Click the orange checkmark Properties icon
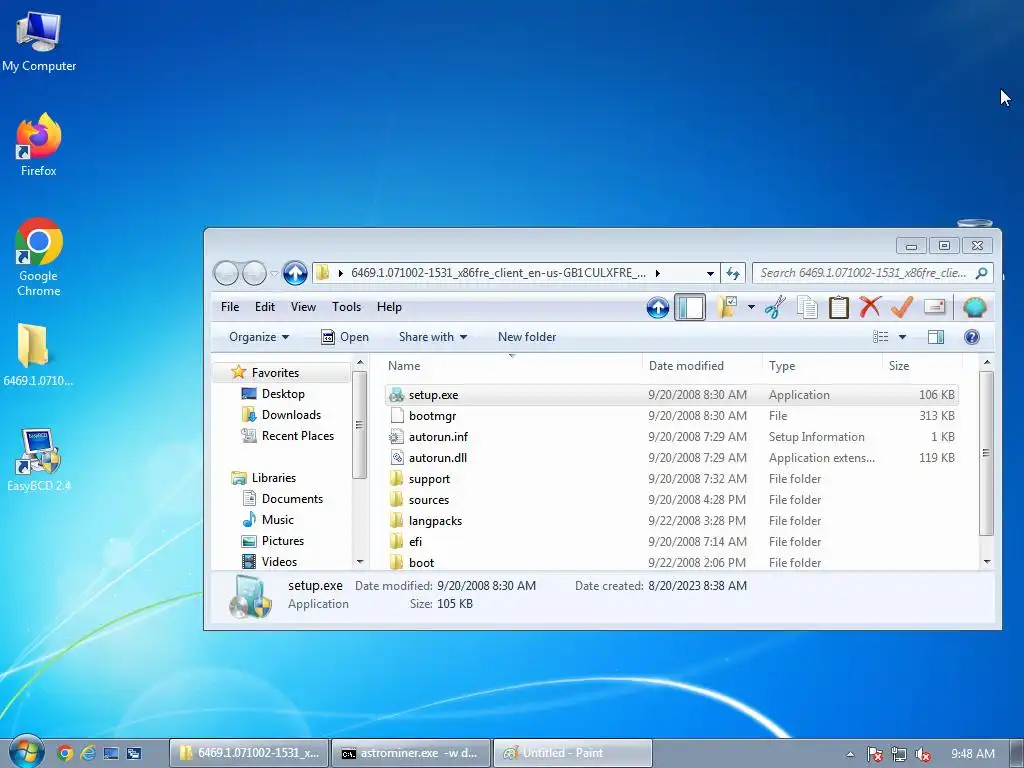Image resolution: width=1024 pixels, height=768 pixels. tap(902, 307)
